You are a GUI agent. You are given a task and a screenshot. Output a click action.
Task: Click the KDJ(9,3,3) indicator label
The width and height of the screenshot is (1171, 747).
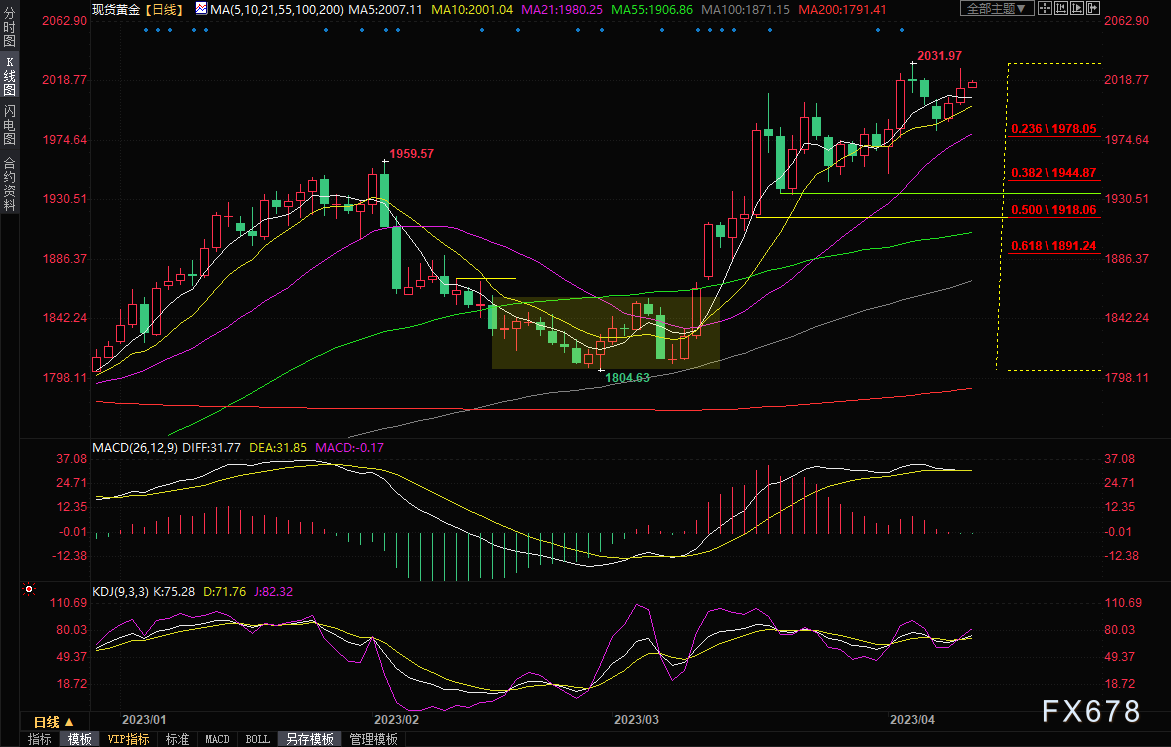(x=120, y=592)
